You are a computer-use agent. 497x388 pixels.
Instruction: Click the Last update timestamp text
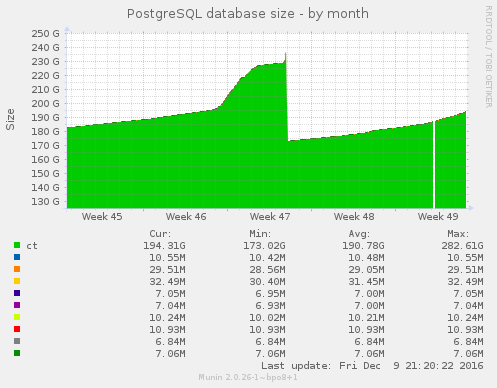click(372, 366)
